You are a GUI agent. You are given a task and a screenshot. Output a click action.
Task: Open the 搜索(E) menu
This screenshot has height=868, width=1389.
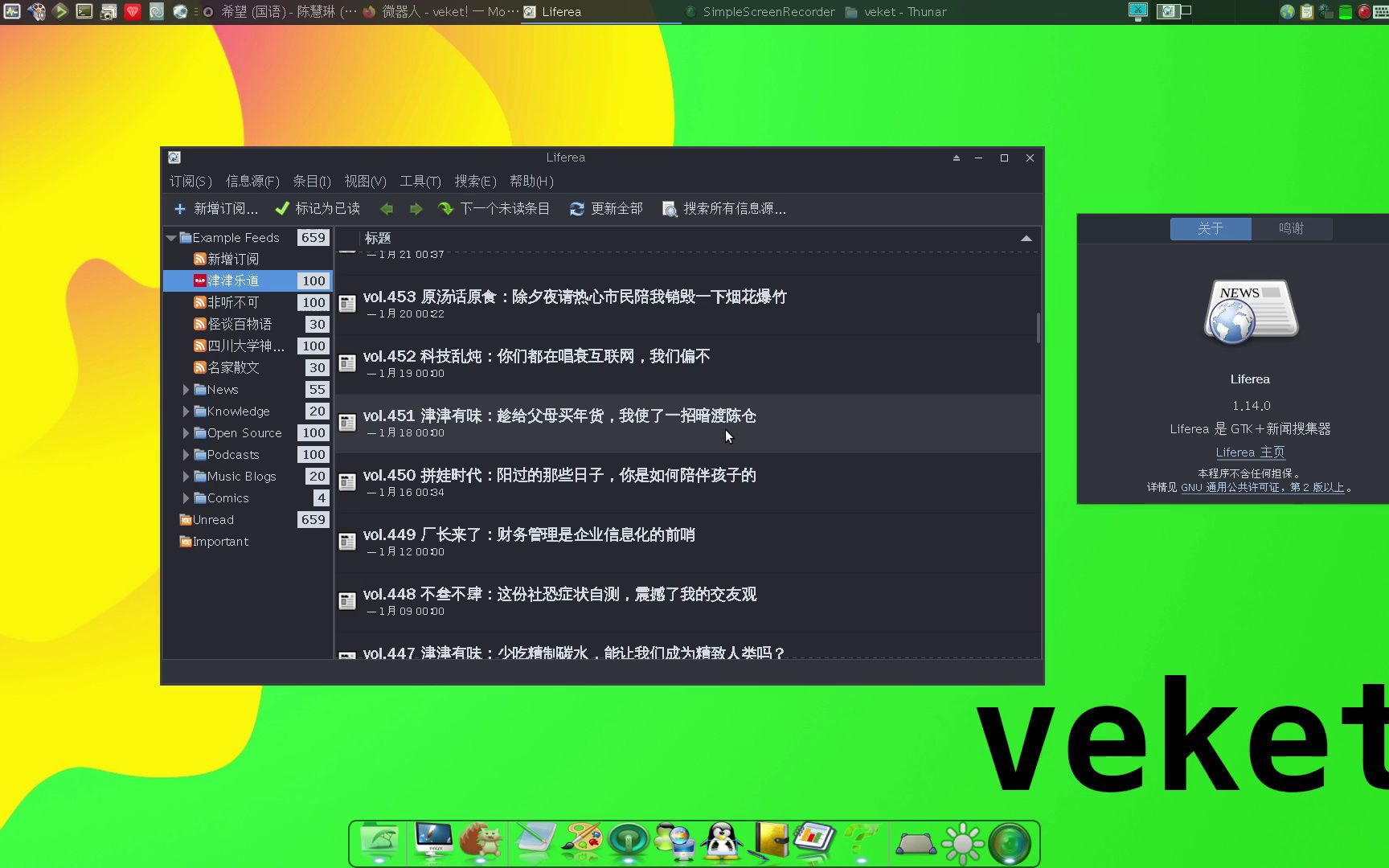pos(475,182)
